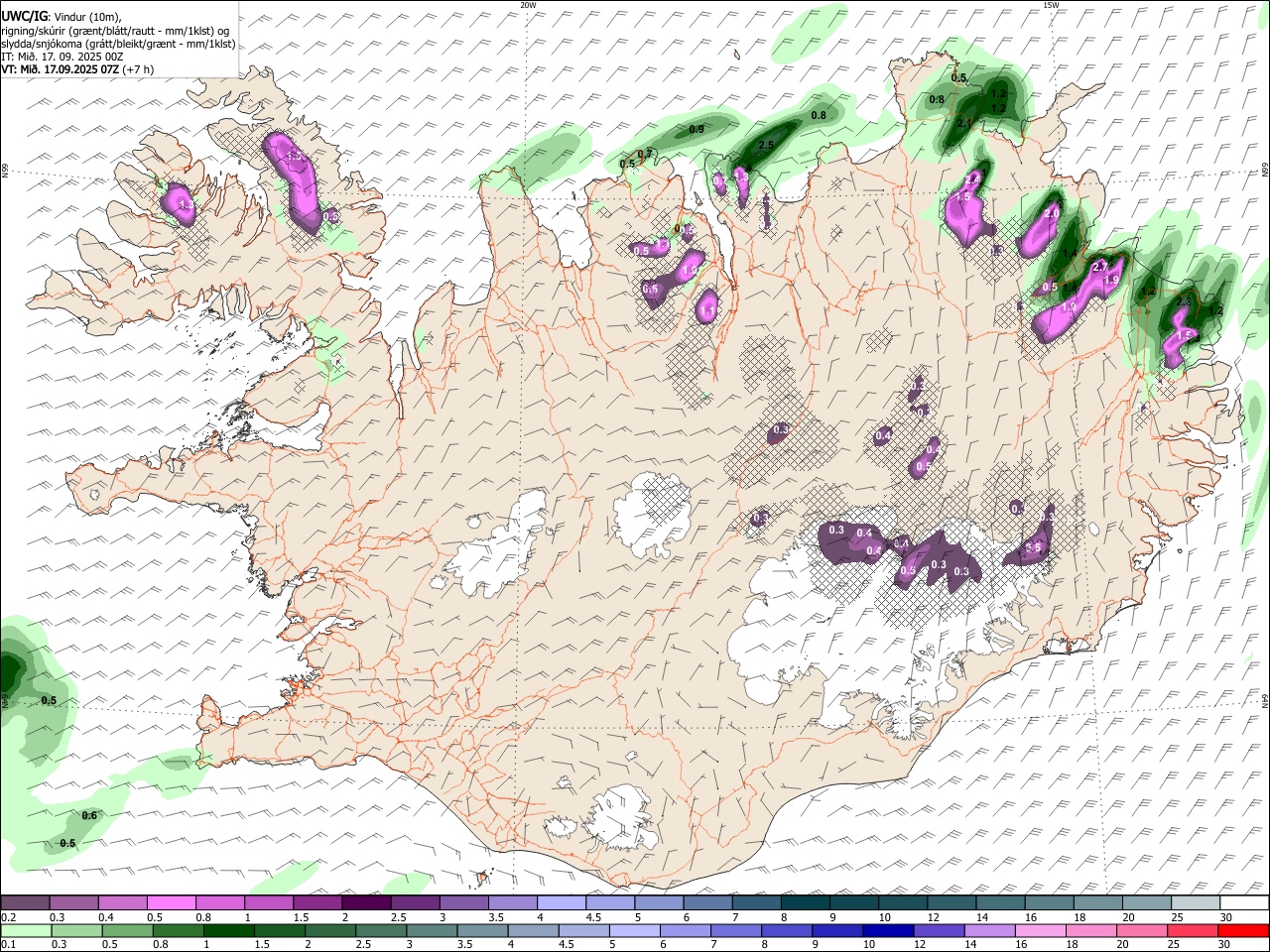Click the 2.4 snow value in the northeast
The width and height of the screenshot is (1270, 952).
click(973, 179)
